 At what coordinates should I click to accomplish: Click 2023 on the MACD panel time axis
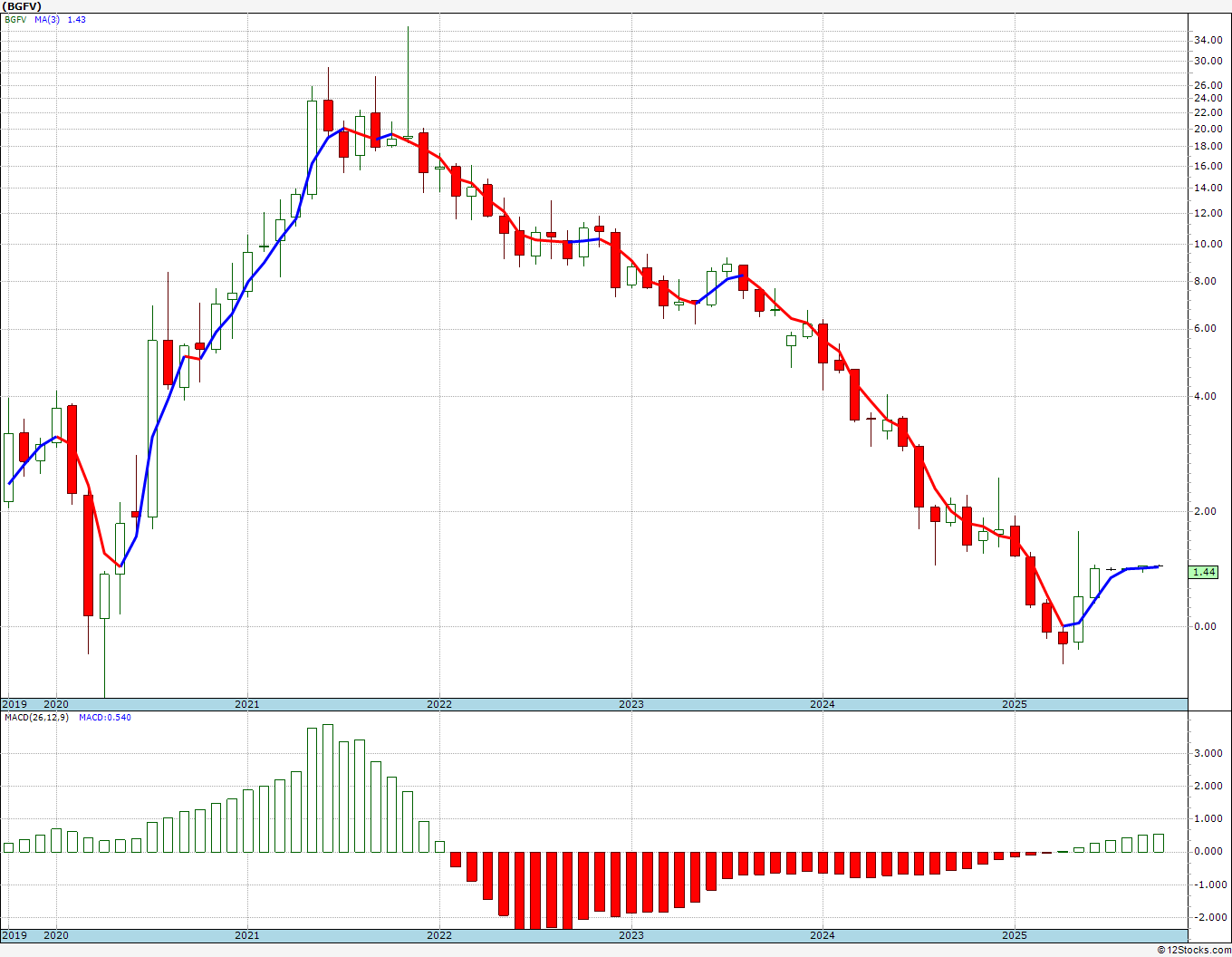631,935
